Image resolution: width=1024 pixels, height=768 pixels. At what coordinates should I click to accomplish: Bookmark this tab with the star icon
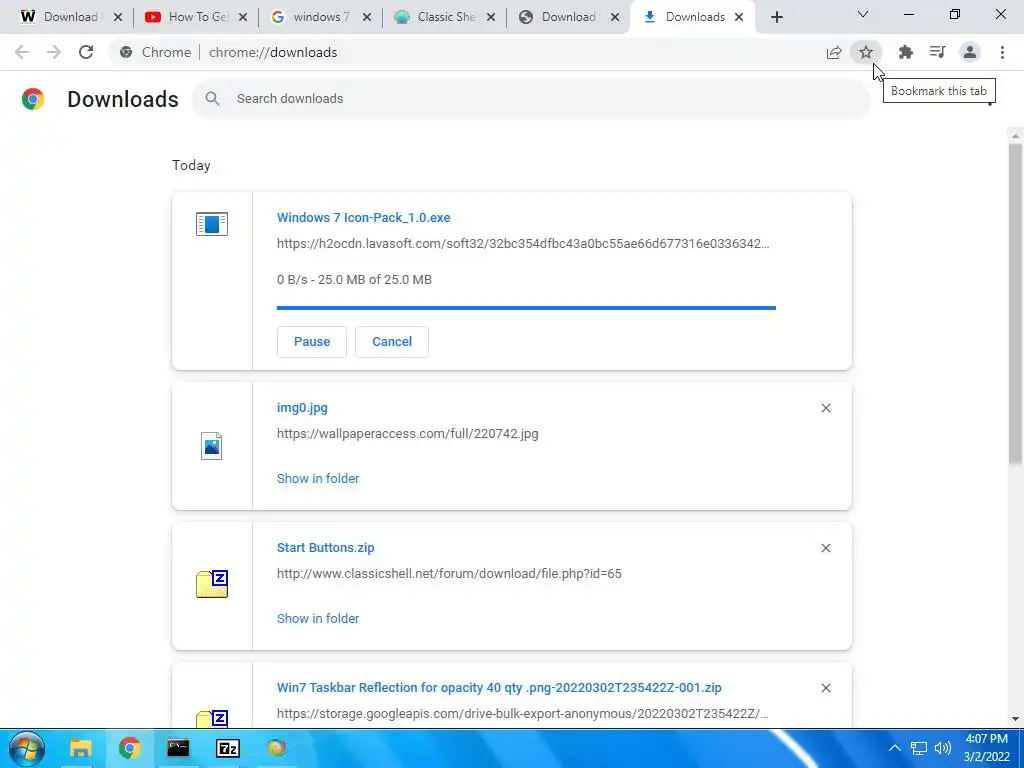866,52
